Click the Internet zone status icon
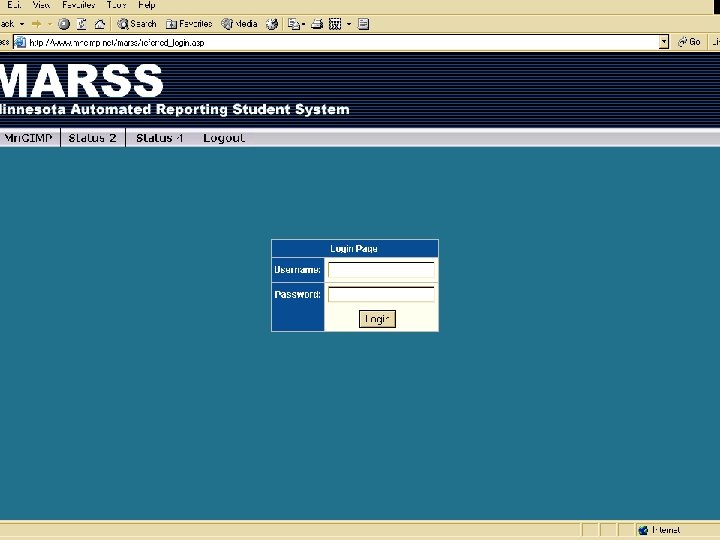Screen dimensions: 720x540 coord(643,530)
